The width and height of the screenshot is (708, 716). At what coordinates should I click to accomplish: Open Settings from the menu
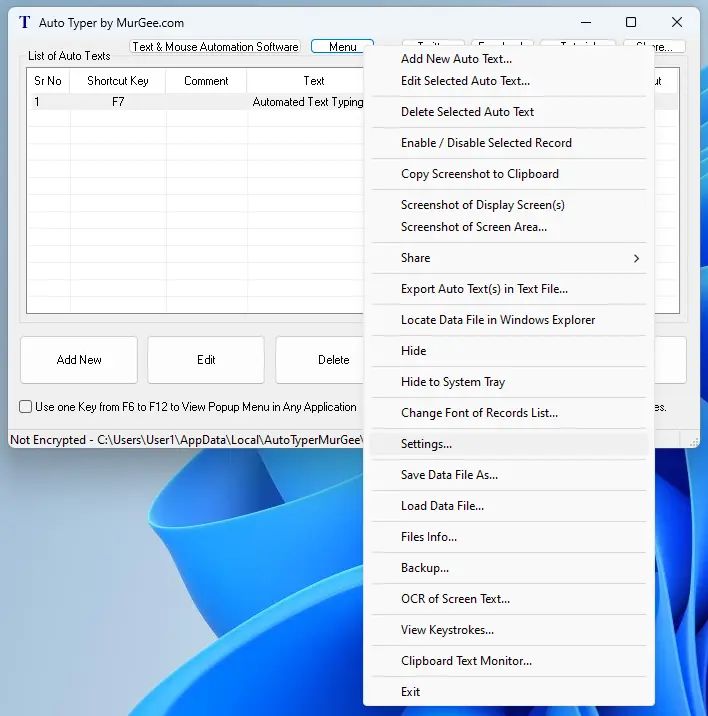[509, 444]
